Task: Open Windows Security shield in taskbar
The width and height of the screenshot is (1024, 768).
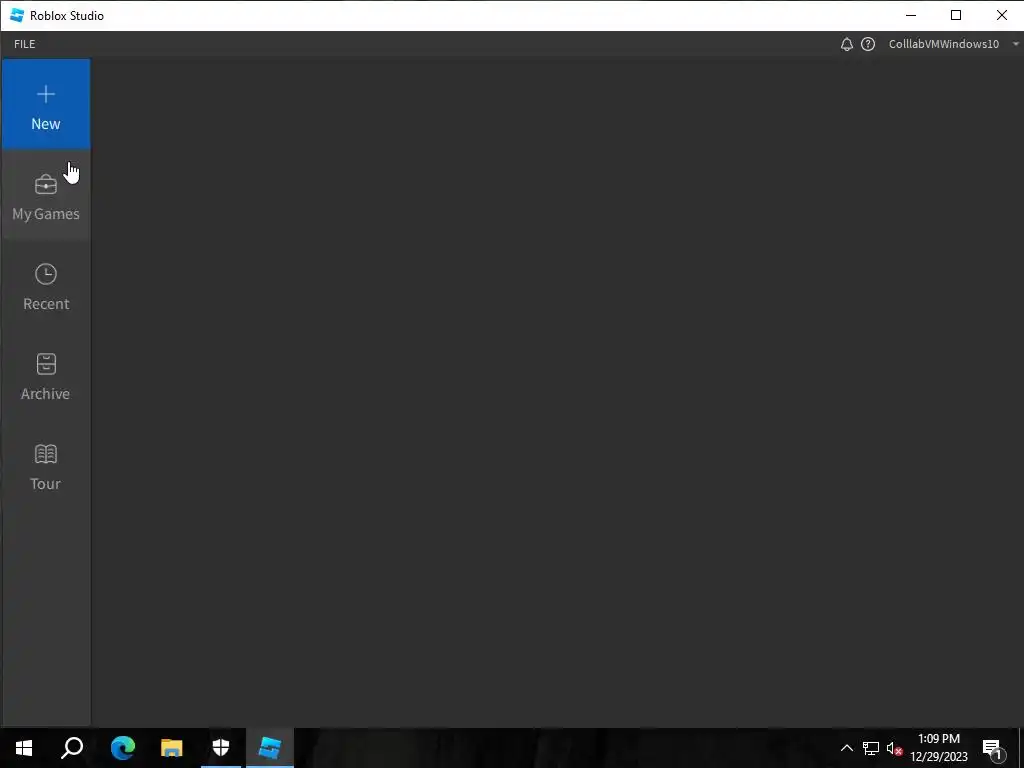Action: point(221,748)
